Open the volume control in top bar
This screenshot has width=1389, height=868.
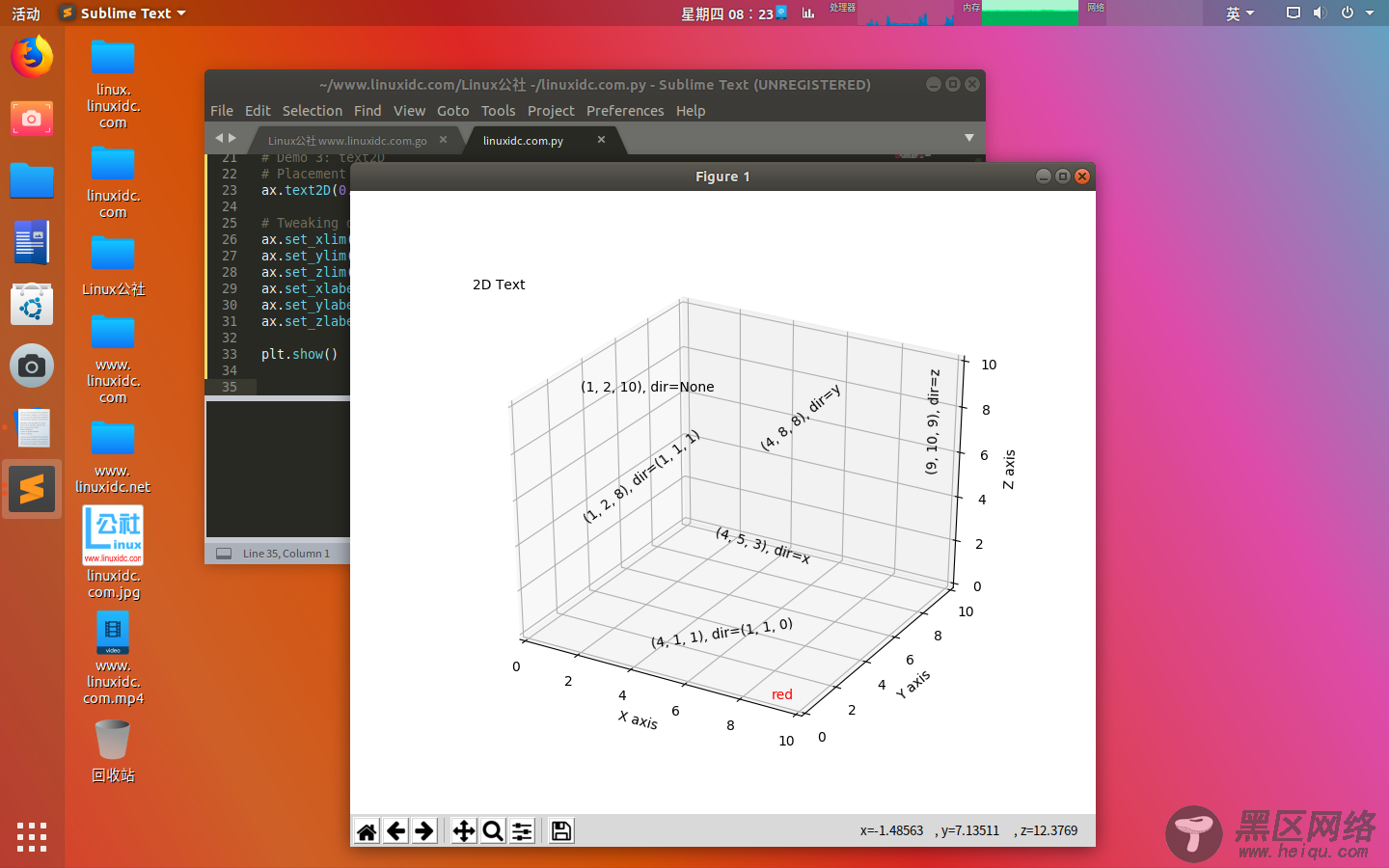pos(1320,13)
